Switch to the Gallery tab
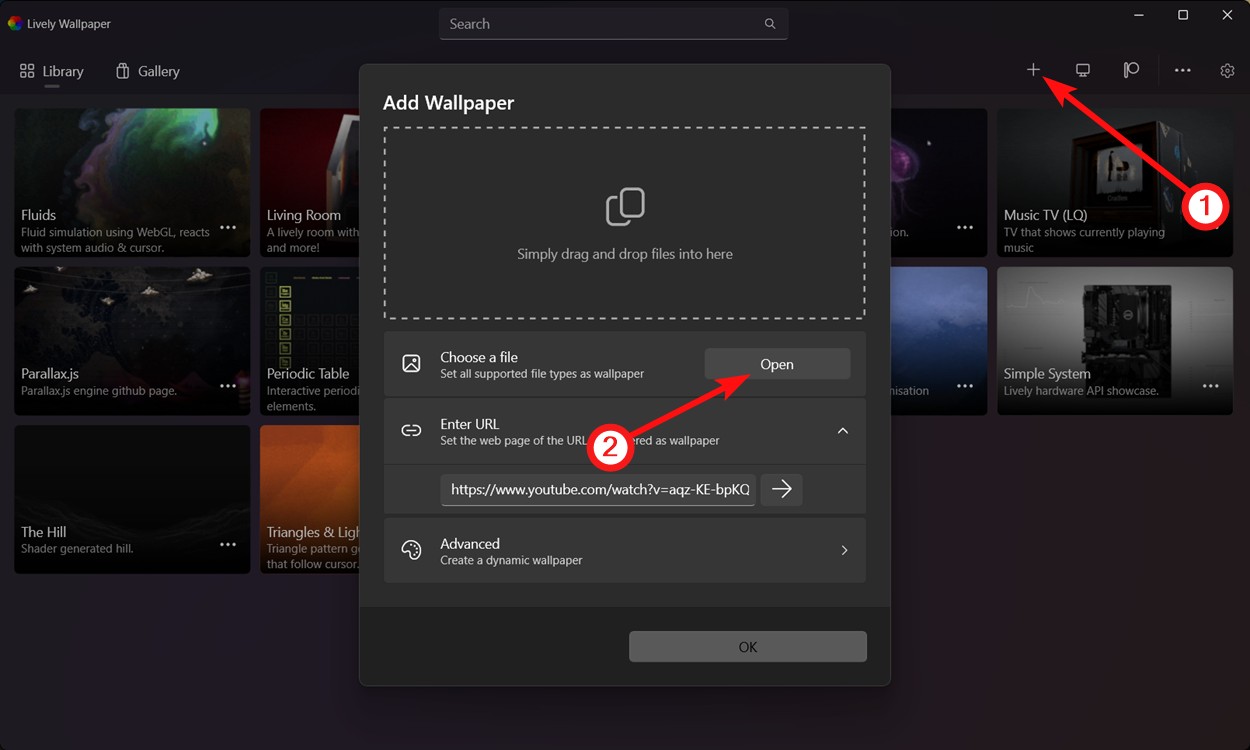Image resolution: width=1250 pixels, height=750 pixels. coord(147,71)
